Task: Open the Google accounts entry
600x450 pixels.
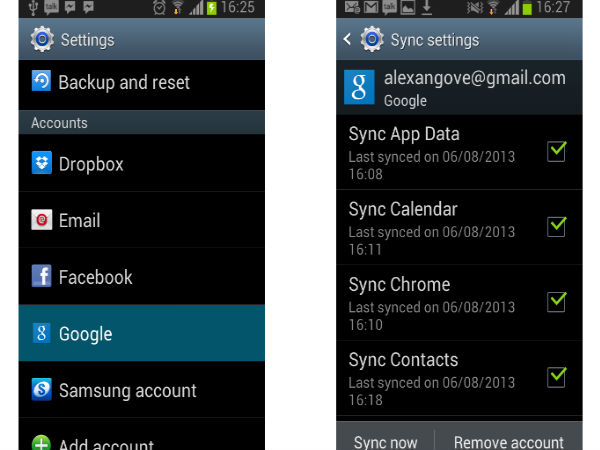Action: pos(142,334)
